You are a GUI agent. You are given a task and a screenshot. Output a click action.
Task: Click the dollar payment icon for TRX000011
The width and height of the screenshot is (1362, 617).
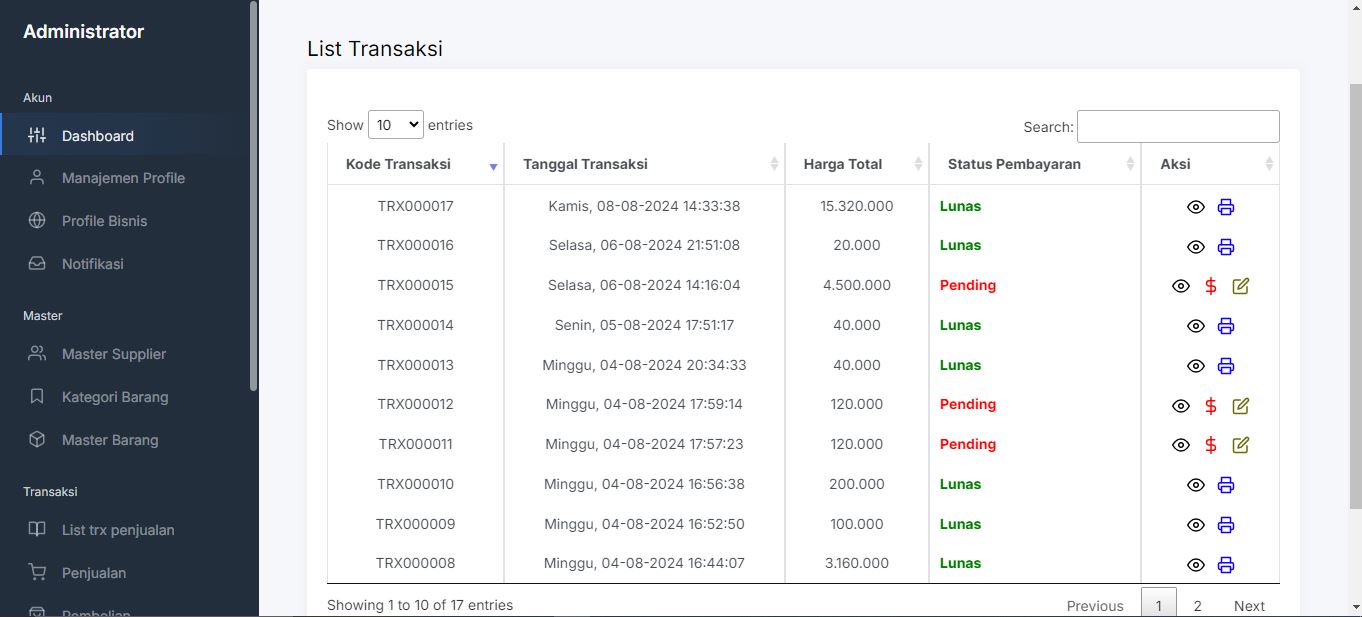coord(1211,445)
